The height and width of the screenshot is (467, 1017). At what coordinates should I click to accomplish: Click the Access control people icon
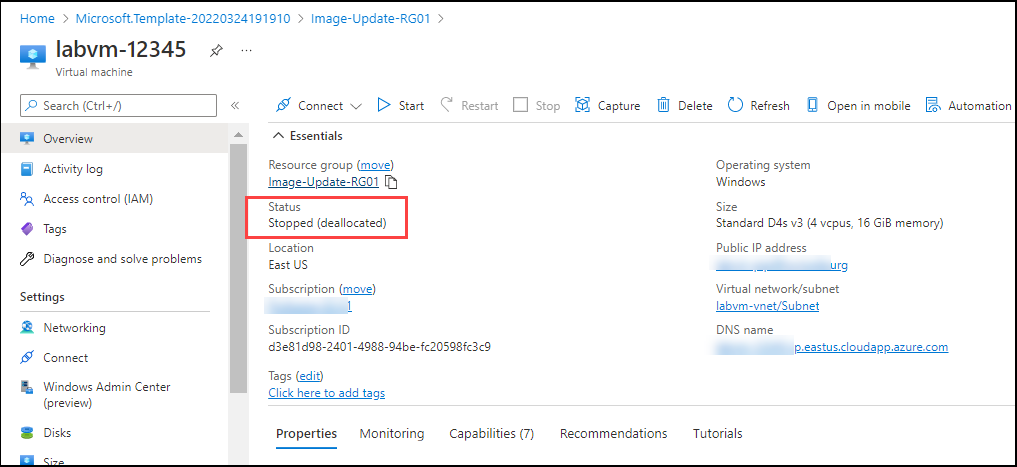[27, 198]
